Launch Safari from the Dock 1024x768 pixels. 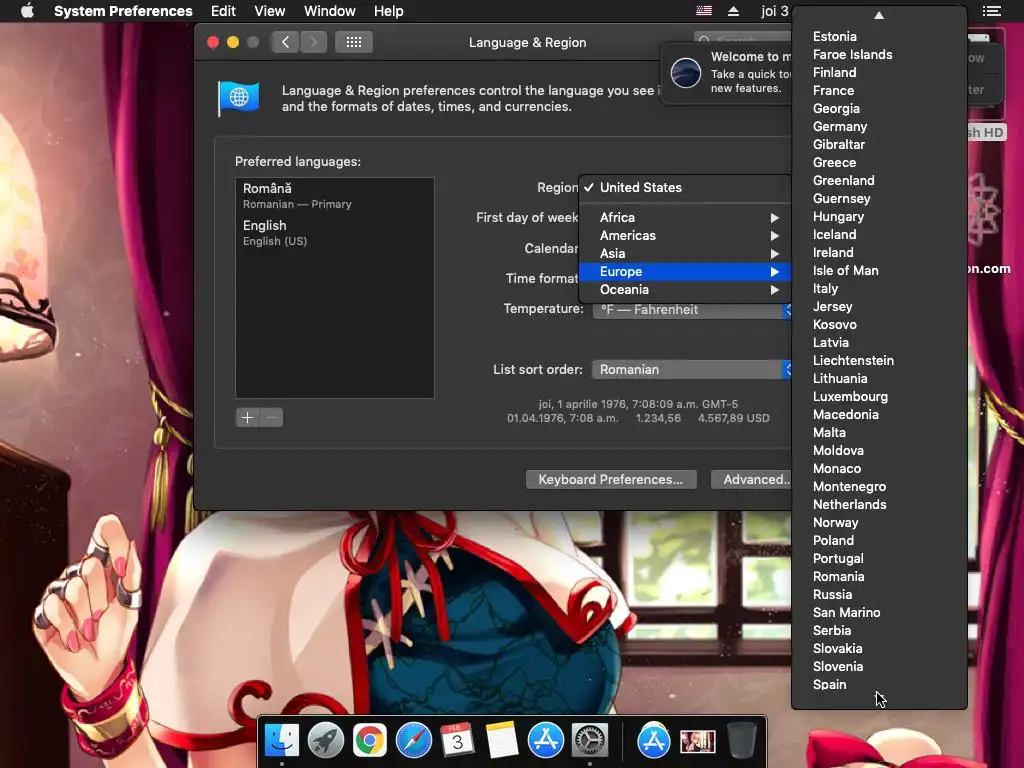tap(413, 741)
